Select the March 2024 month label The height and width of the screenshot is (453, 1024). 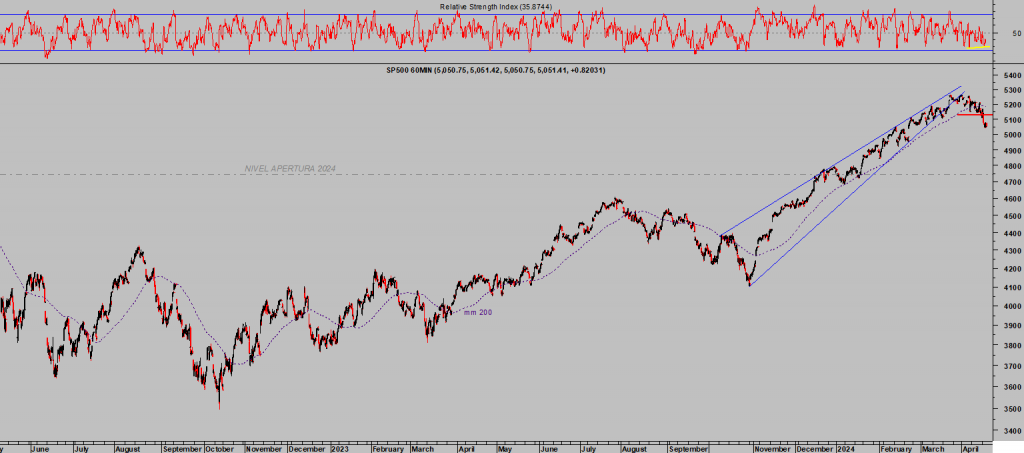932,449
